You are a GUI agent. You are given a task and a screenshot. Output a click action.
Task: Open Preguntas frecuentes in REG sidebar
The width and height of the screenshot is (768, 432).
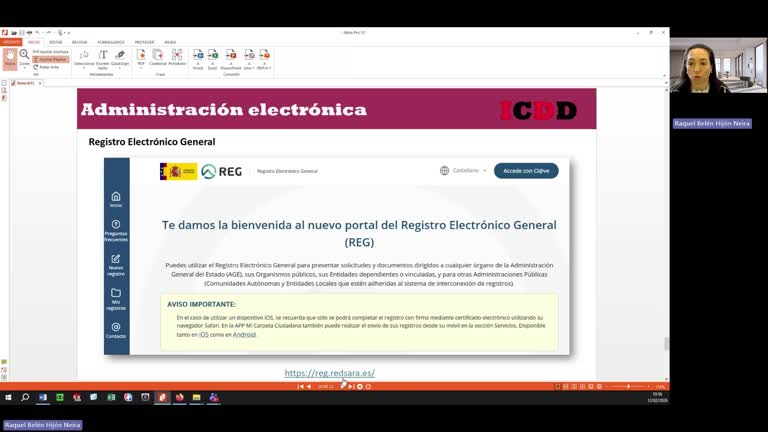tap(116, 231)
